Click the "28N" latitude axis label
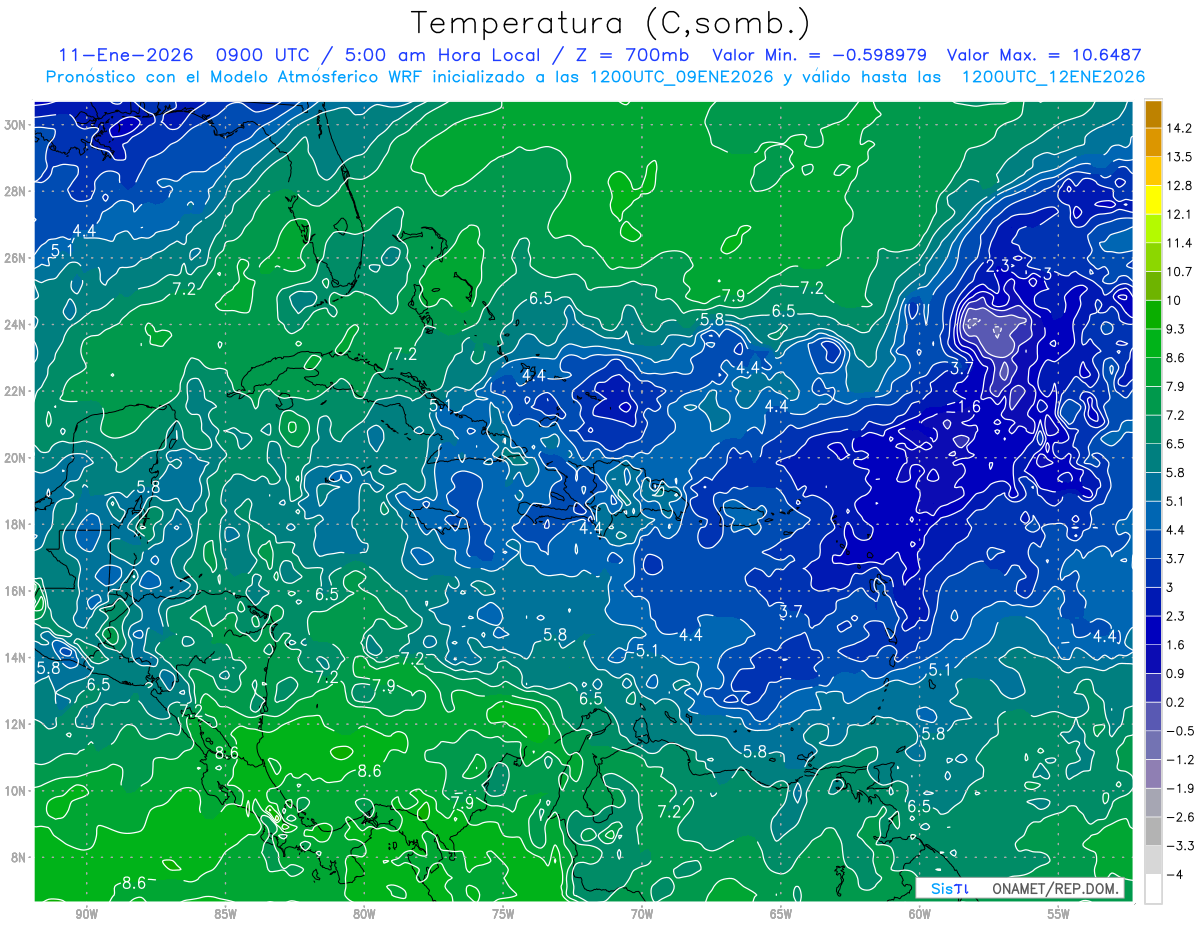 tap(17, 191)
